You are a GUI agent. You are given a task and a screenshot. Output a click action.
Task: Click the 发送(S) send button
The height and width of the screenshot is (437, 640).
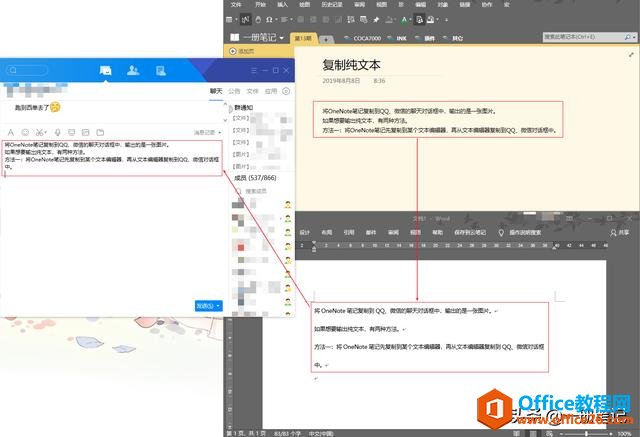(205, 306)
